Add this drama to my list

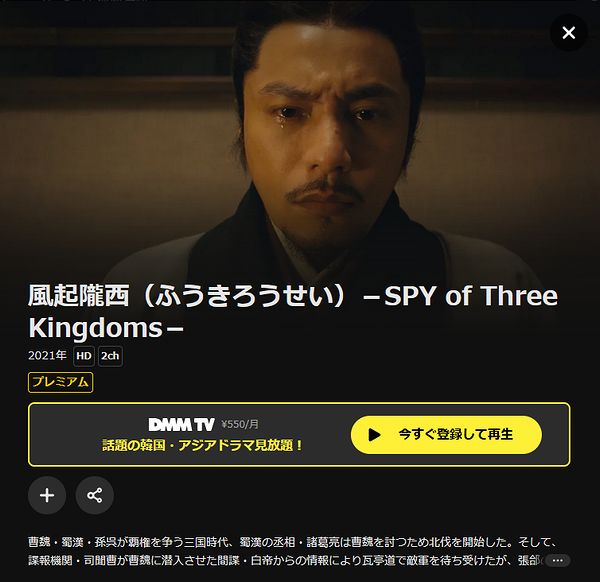(47, 495)
